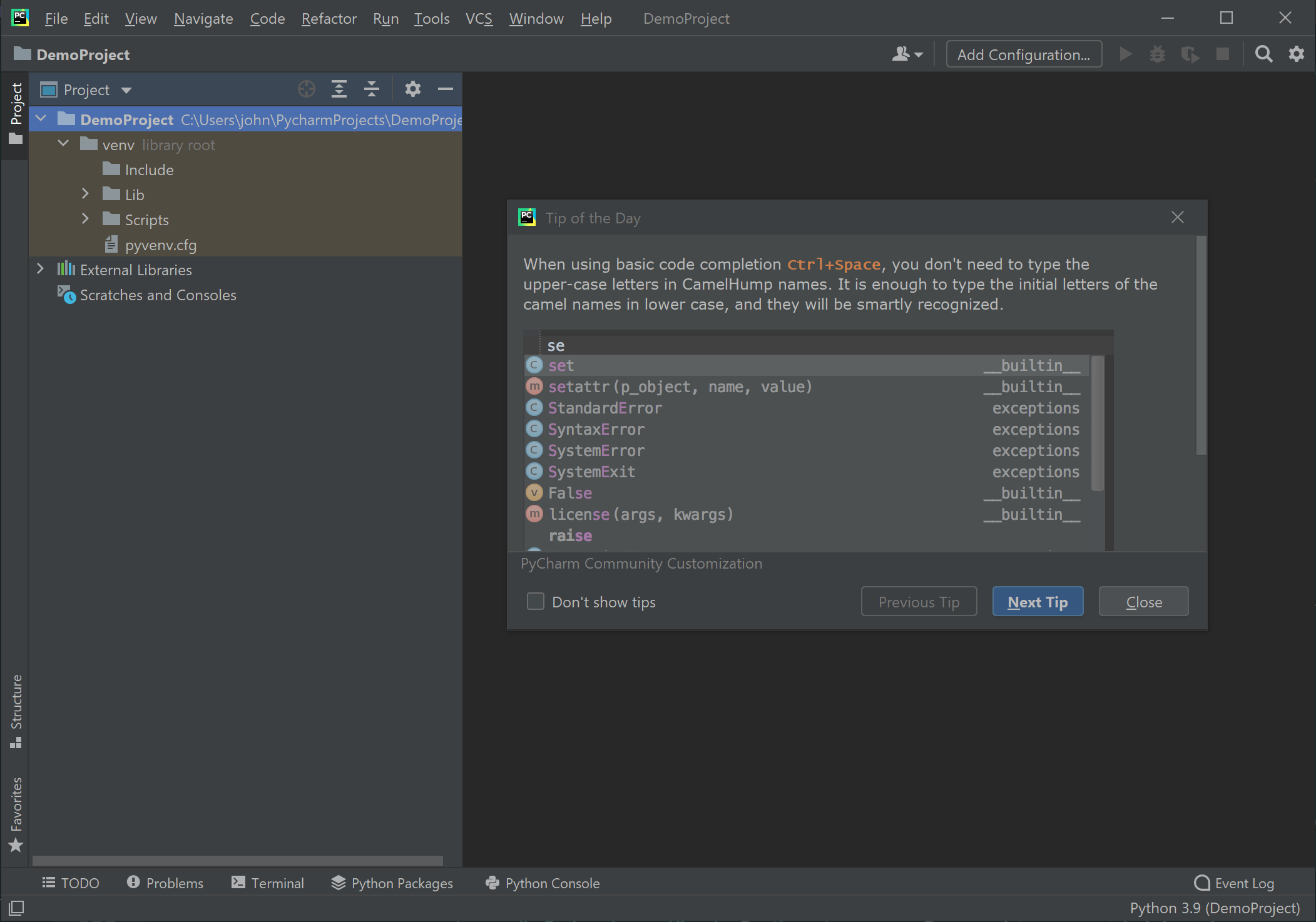Viewport: 1316px width, 922px height.
Task: Open the Tools menu
Action: coord(431,19)
